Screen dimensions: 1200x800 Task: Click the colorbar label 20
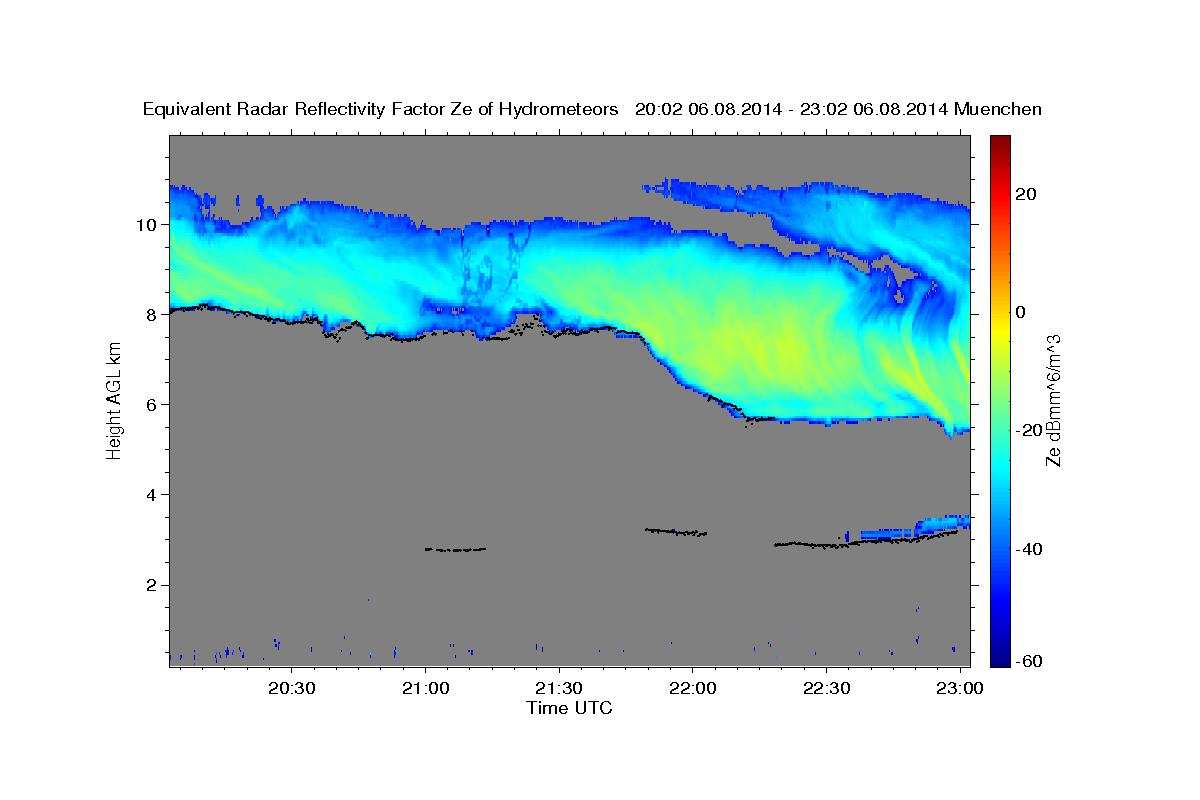[1027, 194]
